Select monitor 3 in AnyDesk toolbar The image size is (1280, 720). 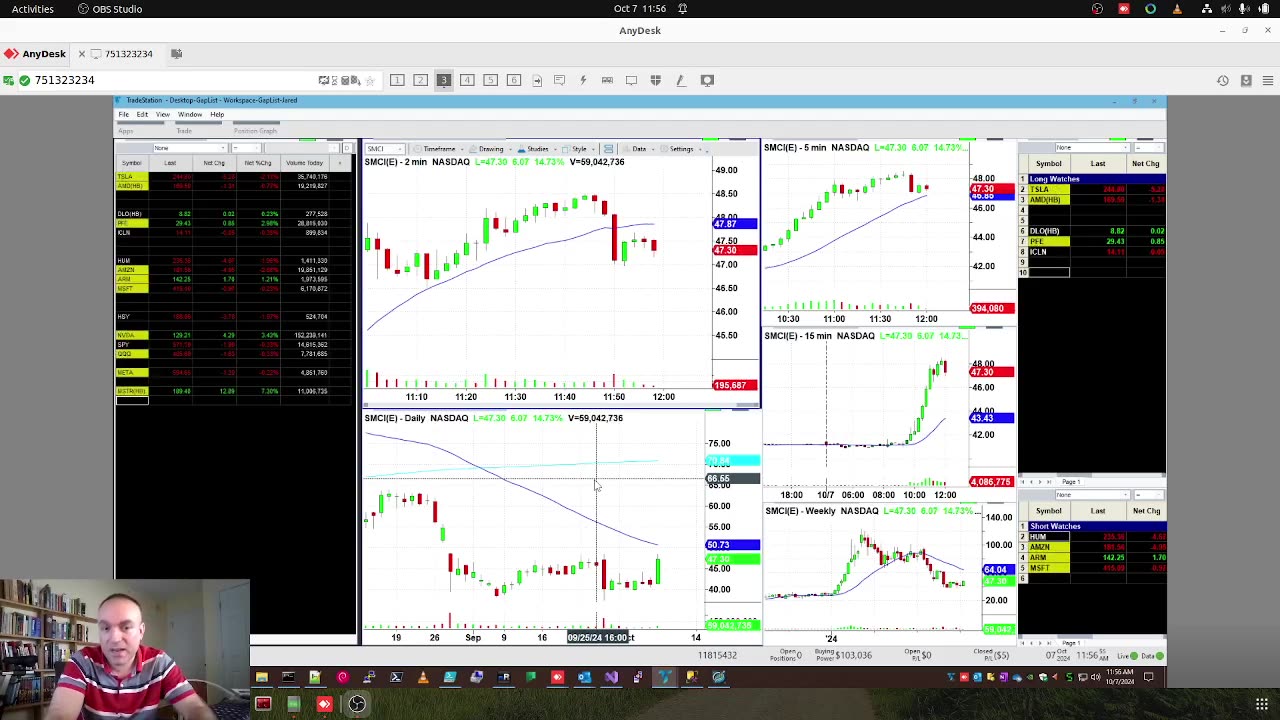pyautogui.click(x=443, y=80)
